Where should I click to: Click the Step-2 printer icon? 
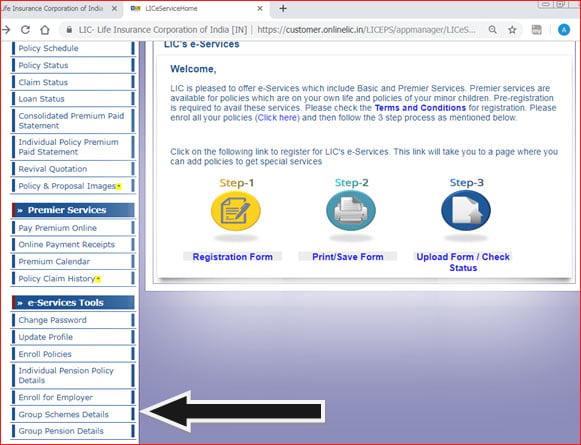click(351, 211)
